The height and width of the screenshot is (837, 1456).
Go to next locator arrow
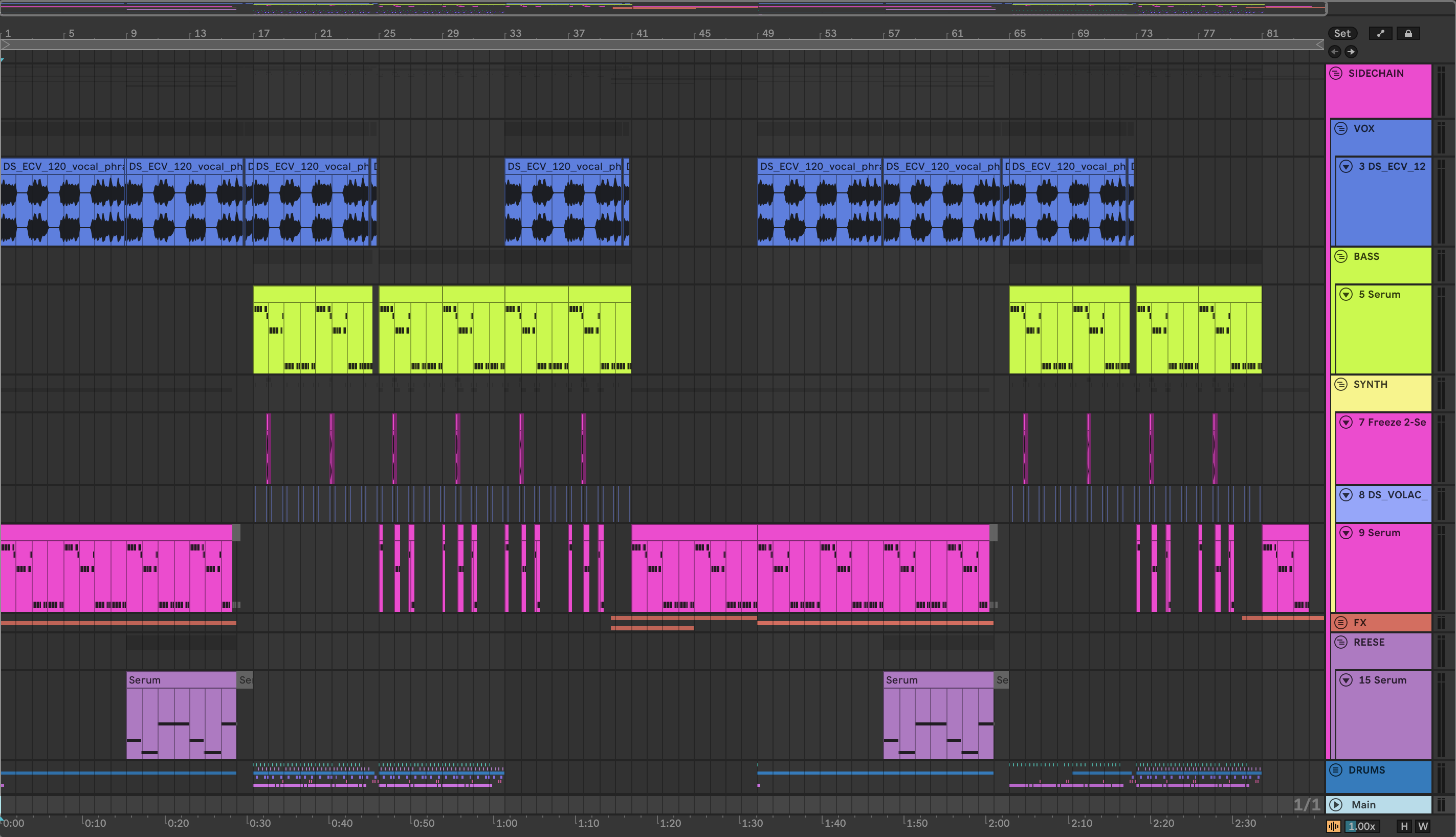pyautogui.click(x=1351, y=52)
